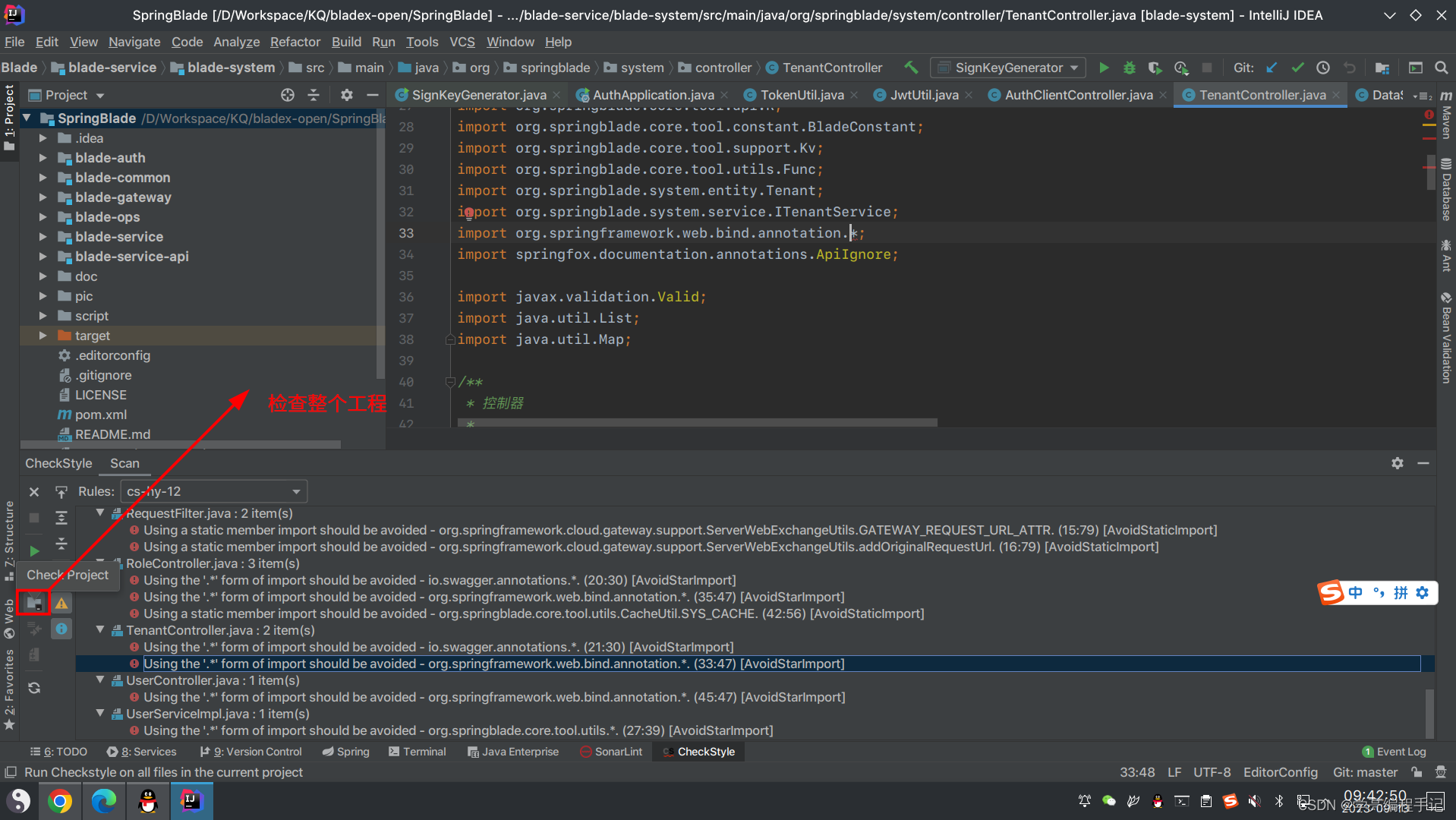Viewport: 1456px width, 820px height.
Task: Click UTF-8 encoding in status bar
Action: (x=1212, y=772)
